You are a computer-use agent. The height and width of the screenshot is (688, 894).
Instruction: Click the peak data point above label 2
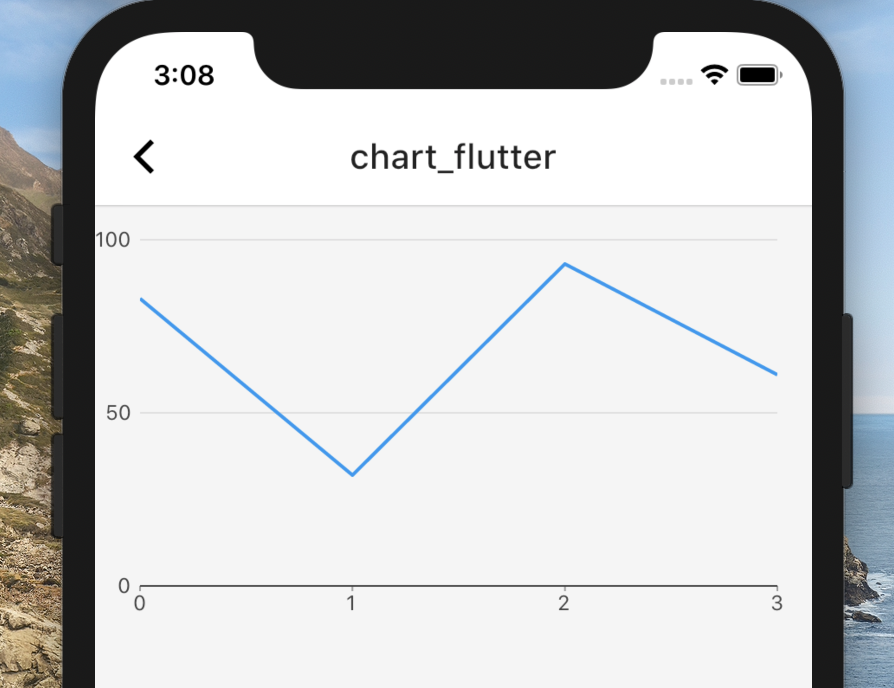564,264
